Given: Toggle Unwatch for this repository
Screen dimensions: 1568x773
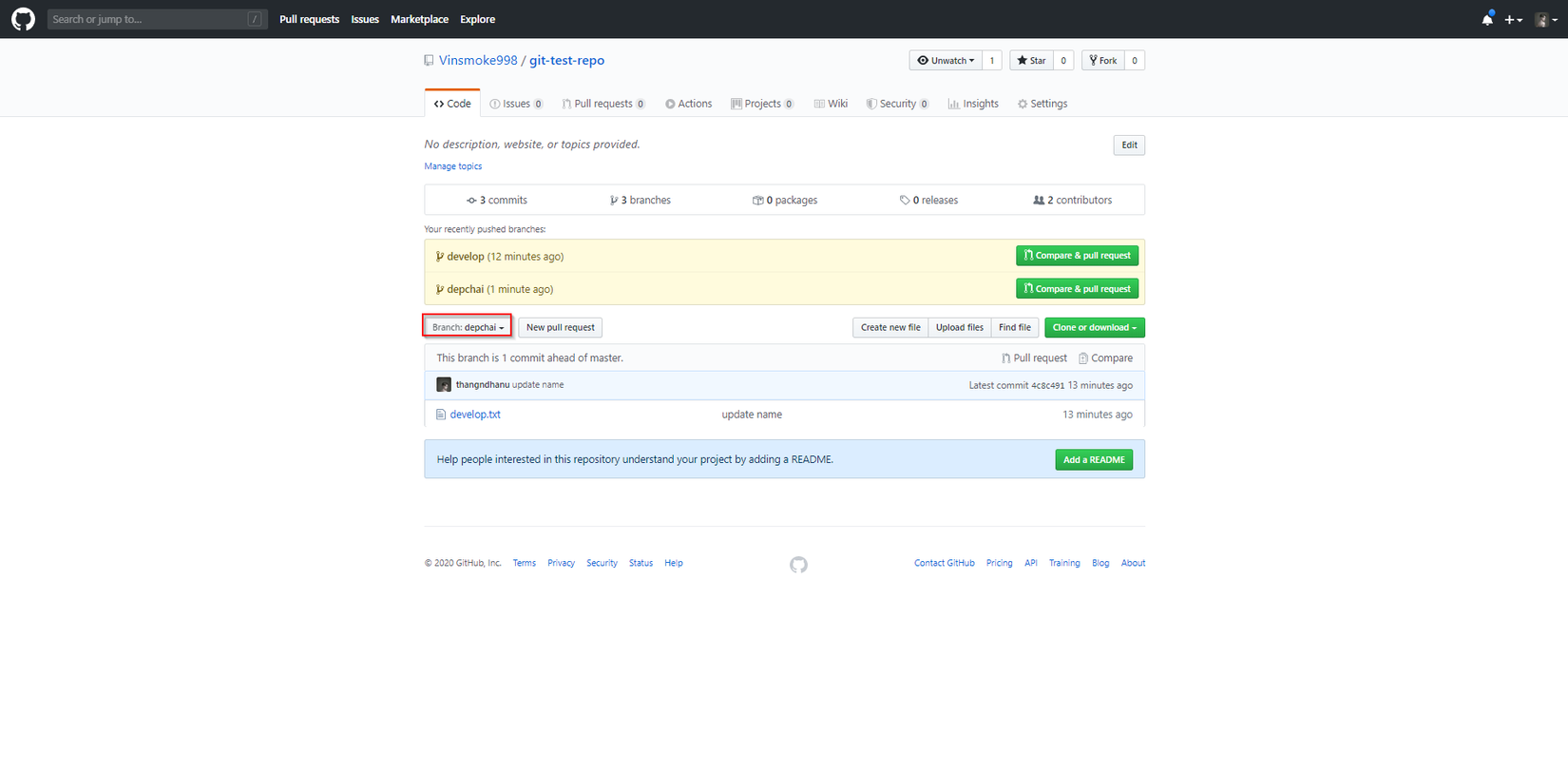Looking at the screenshot, I should 946,61.
